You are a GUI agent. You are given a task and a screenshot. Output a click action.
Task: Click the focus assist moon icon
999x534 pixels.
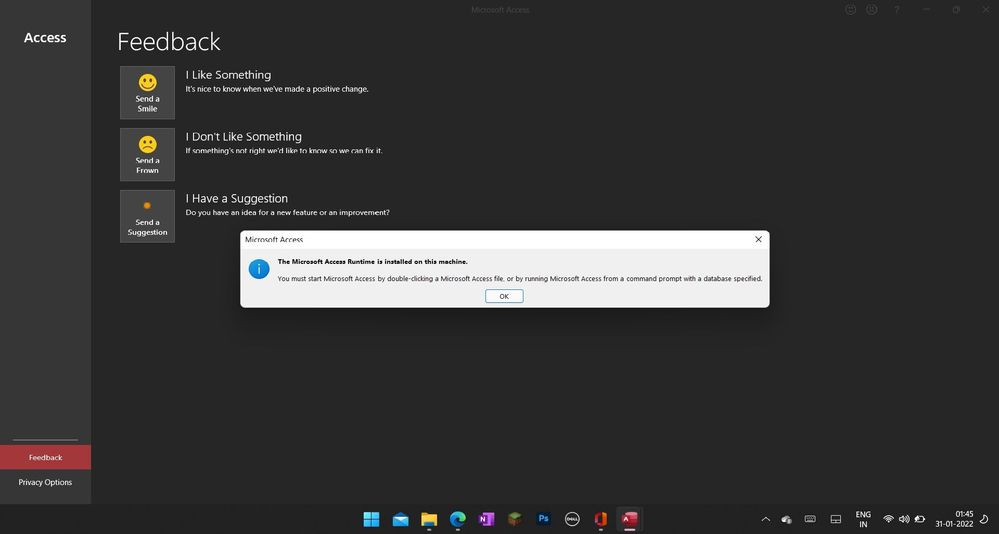point(985,519)
